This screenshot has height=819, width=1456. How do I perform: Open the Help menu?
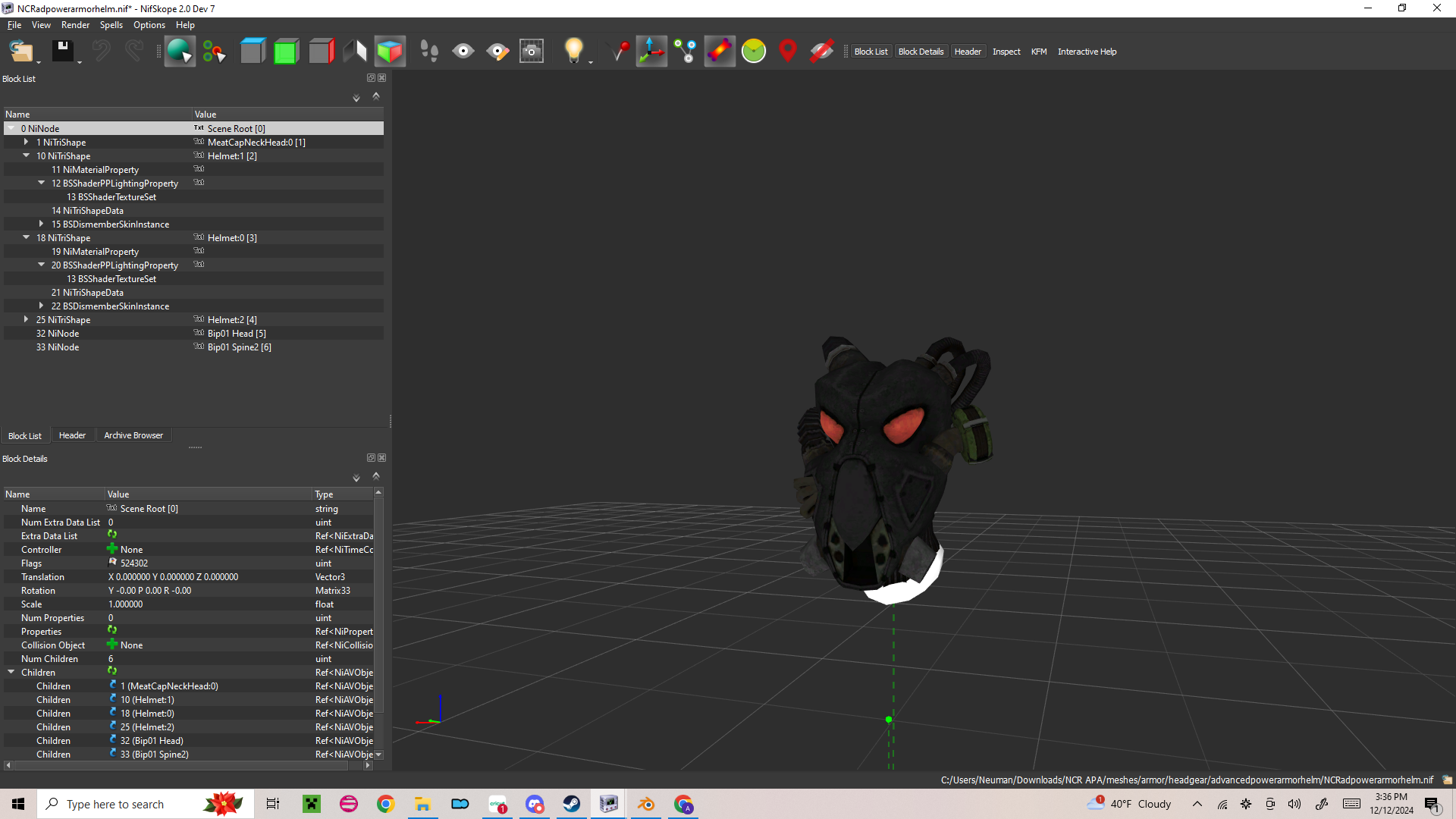(185, 25)
